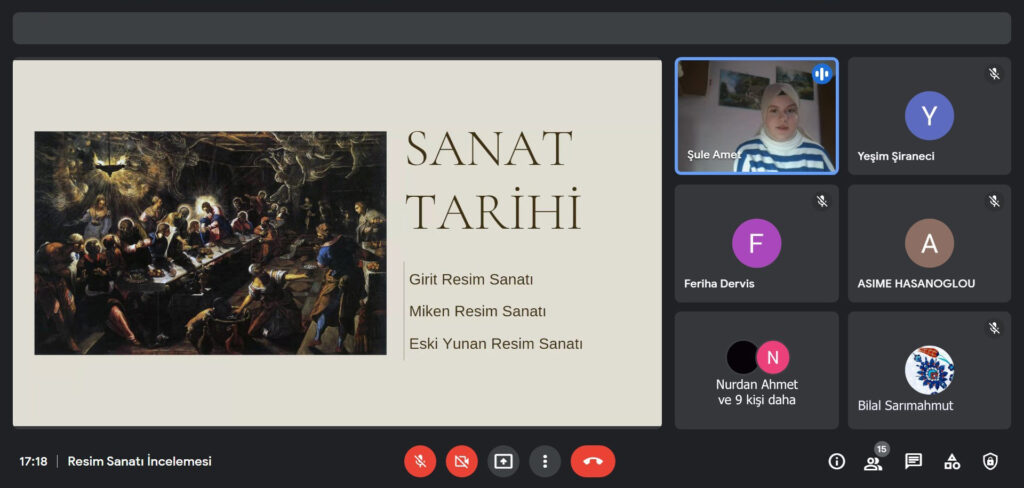Click the blue speaking indicator on Şule Amet

point(822,73)
